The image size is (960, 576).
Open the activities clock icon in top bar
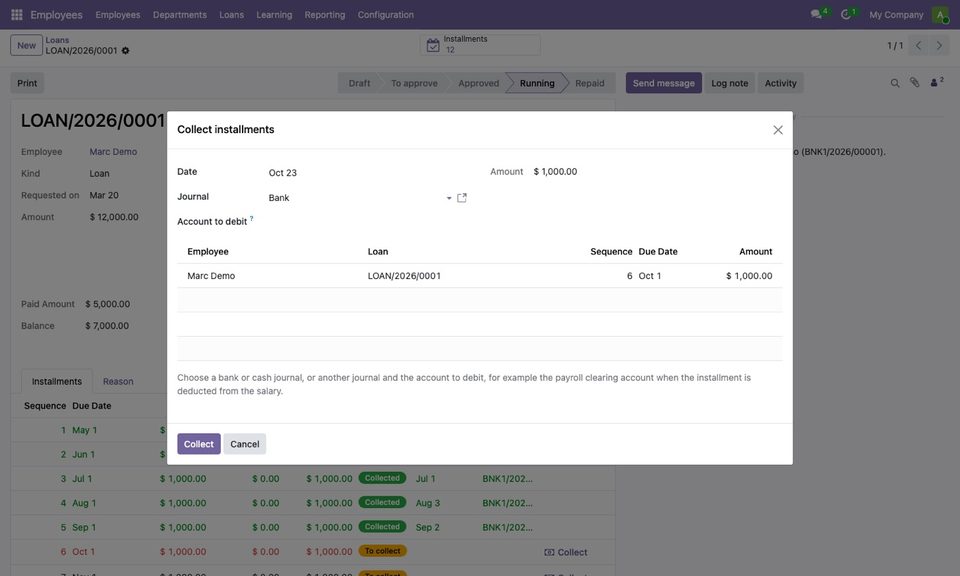pyautogui.click(x=848, y=14)
